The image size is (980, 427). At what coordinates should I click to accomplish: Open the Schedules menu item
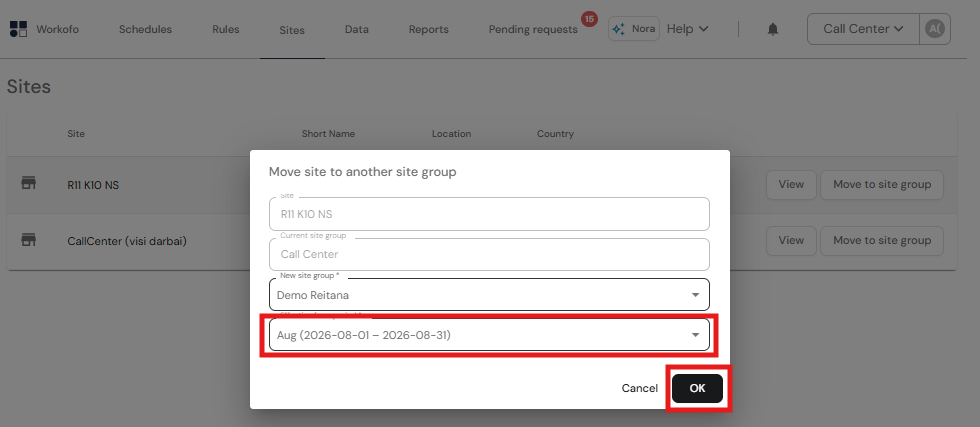pos(145,29)
